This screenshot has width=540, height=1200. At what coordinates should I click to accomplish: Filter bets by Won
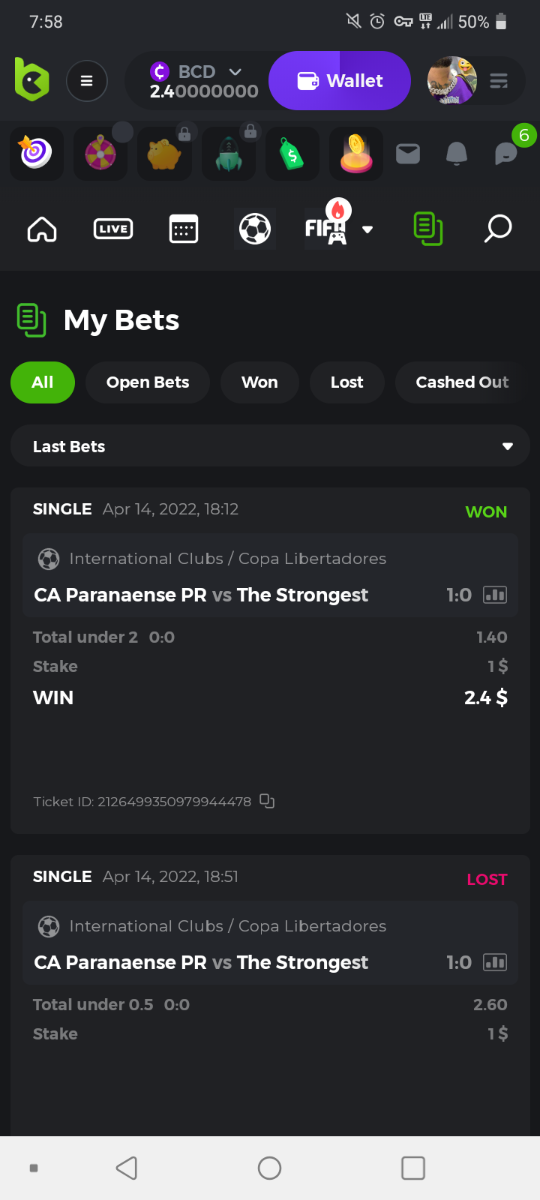[260, 382]
